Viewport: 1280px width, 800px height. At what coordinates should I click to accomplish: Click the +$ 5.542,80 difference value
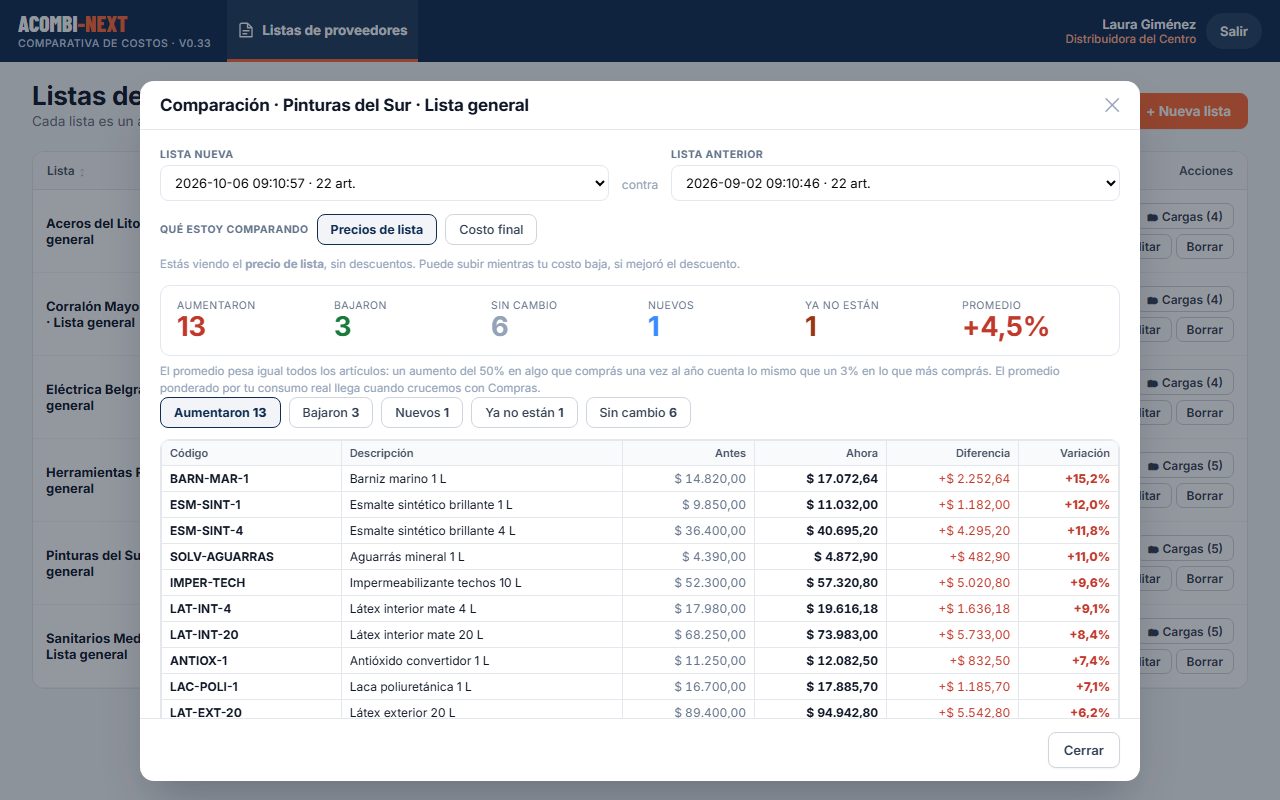pos(974,713)
